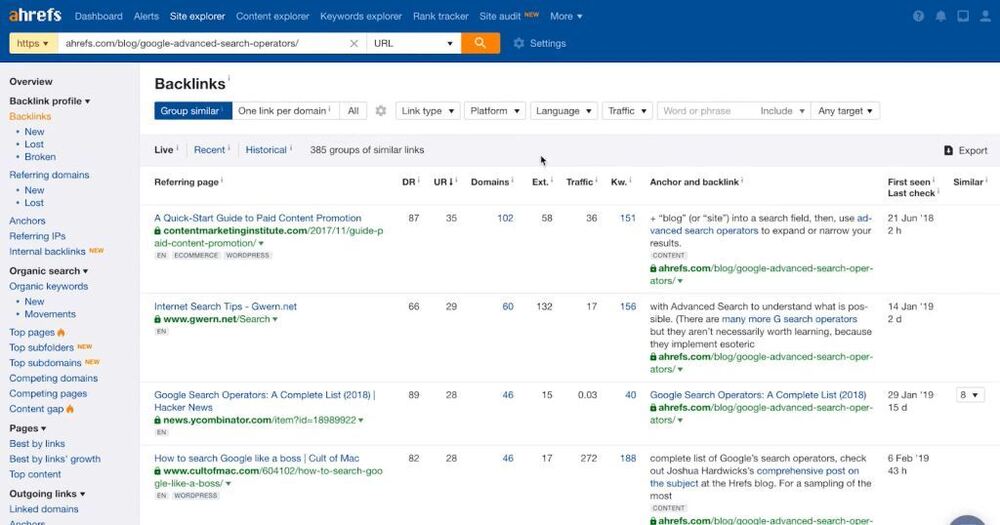Open the Quick-Start Guide to Paid Content Promotion link
1000x525 pixels.
point(258,218)
